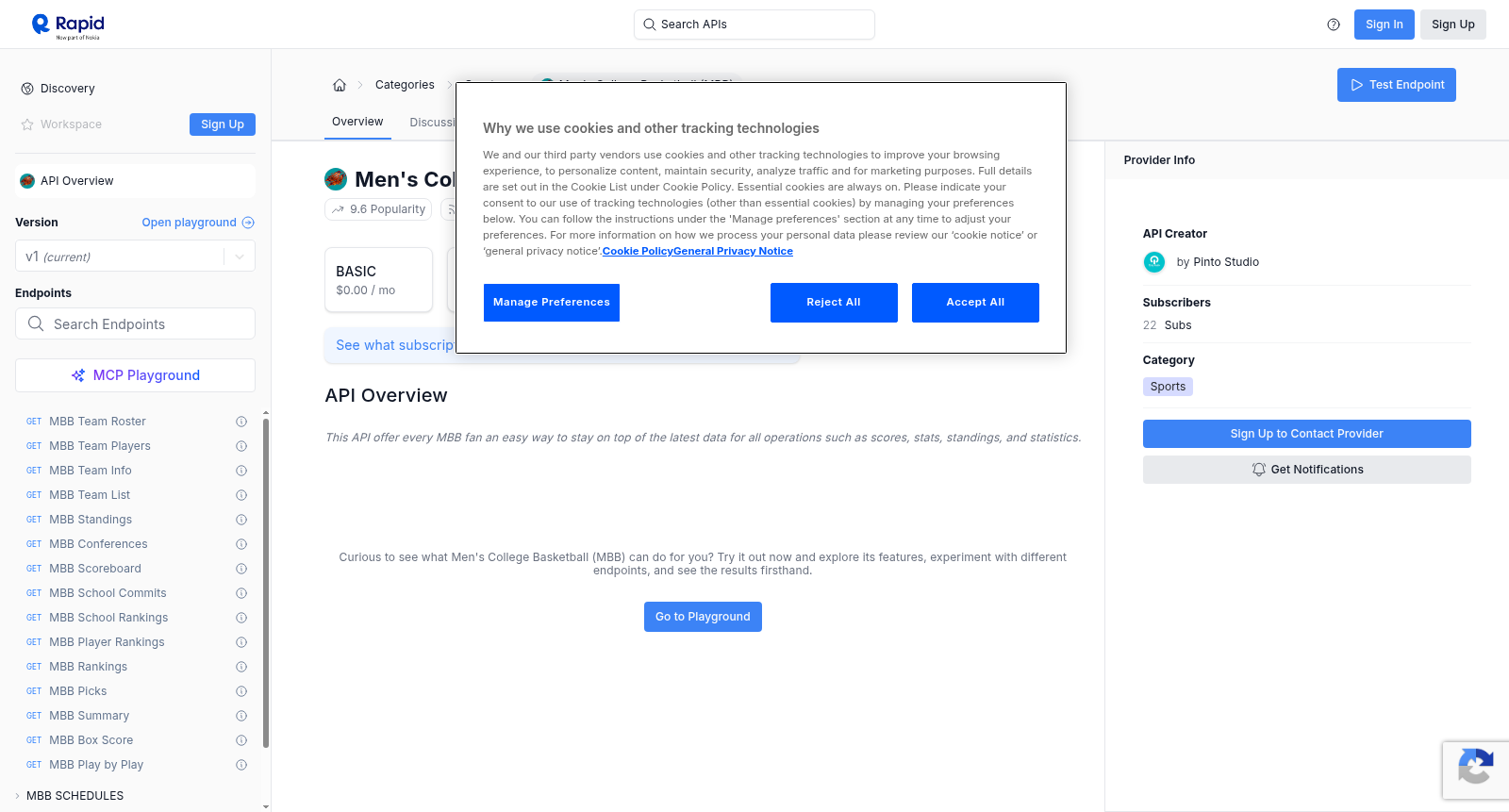Click info icon beside MBB Team Players

pyautogui.click(x=241, y=446)
